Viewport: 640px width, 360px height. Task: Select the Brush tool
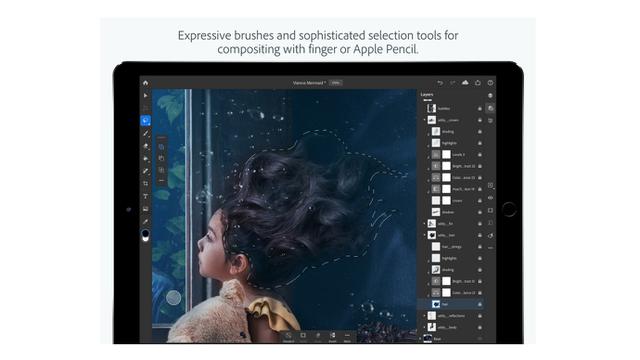146,133
